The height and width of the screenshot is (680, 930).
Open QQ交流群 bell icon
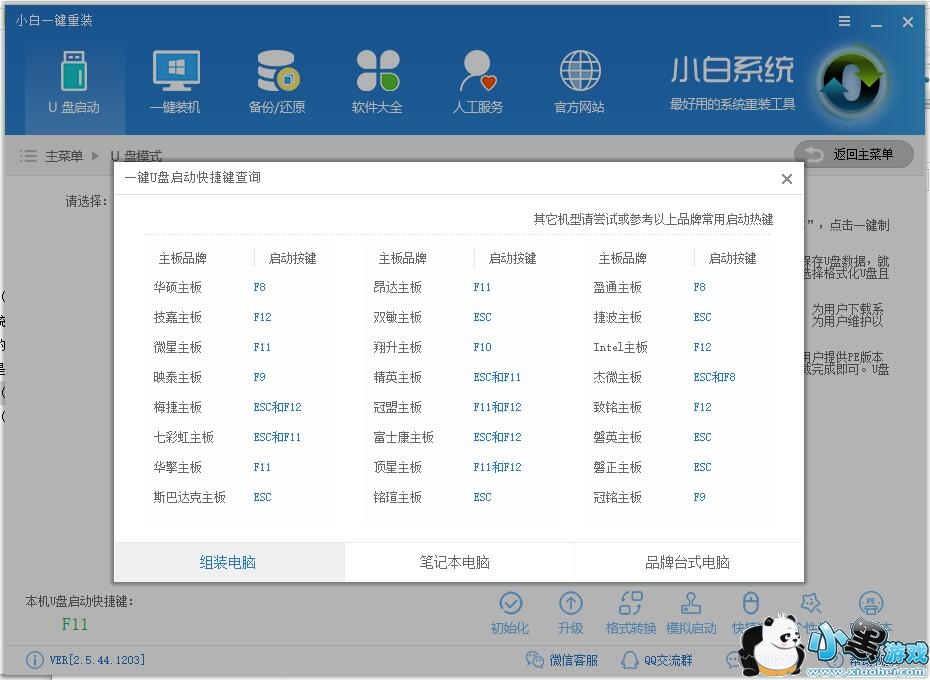click(630, 660)
